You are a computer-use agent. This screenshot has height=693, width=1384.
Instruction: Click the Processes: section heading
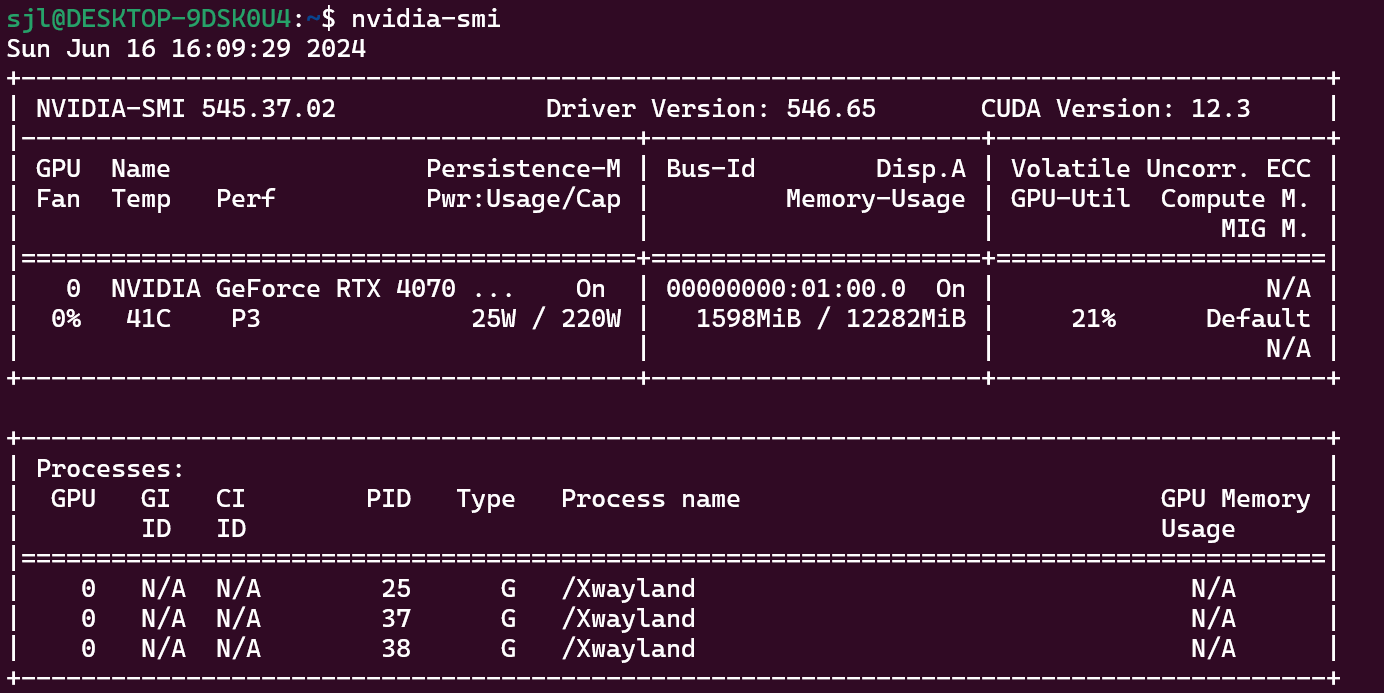pyautogui.click(x=110, y=469)
